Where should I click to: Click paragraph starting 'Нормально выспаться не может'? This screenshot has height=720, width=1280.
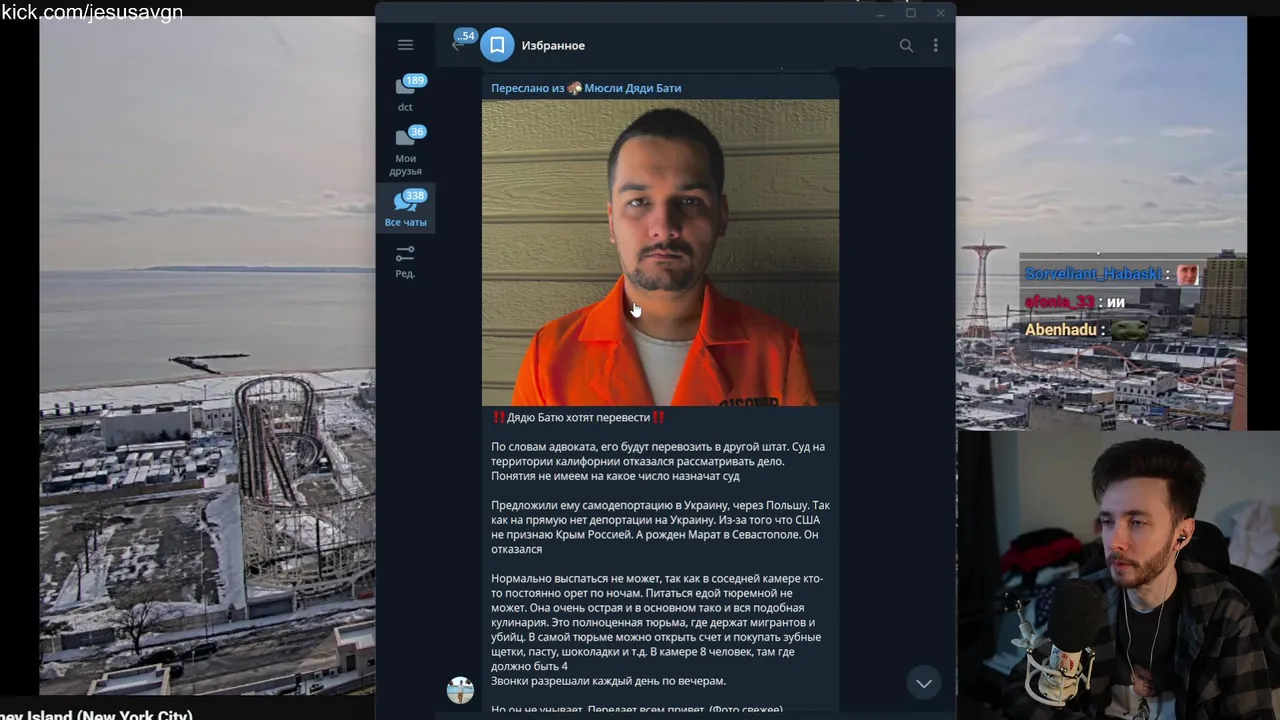tap(657, 622)
